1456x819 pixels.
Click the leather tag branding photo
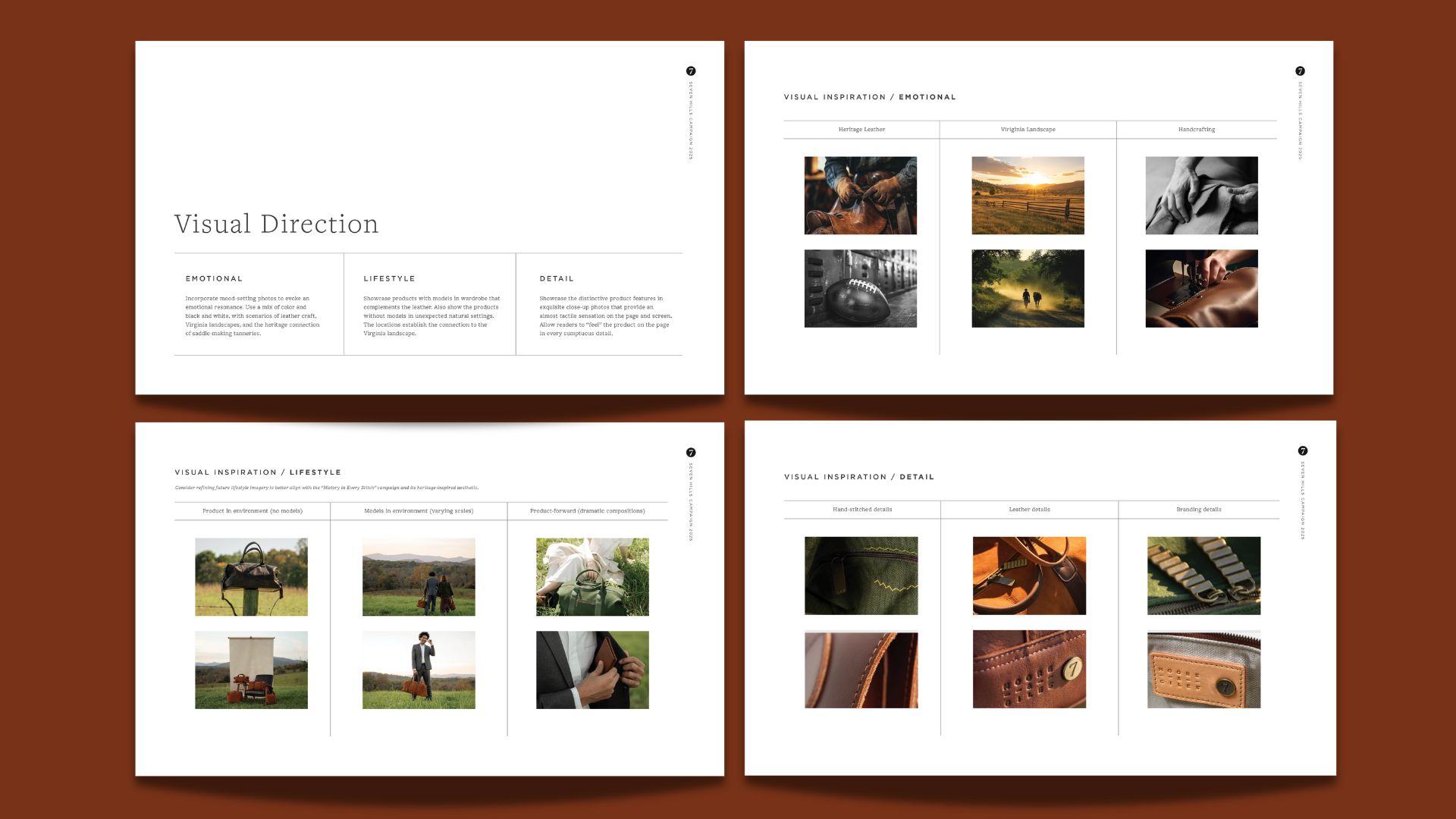point(1203,670)
